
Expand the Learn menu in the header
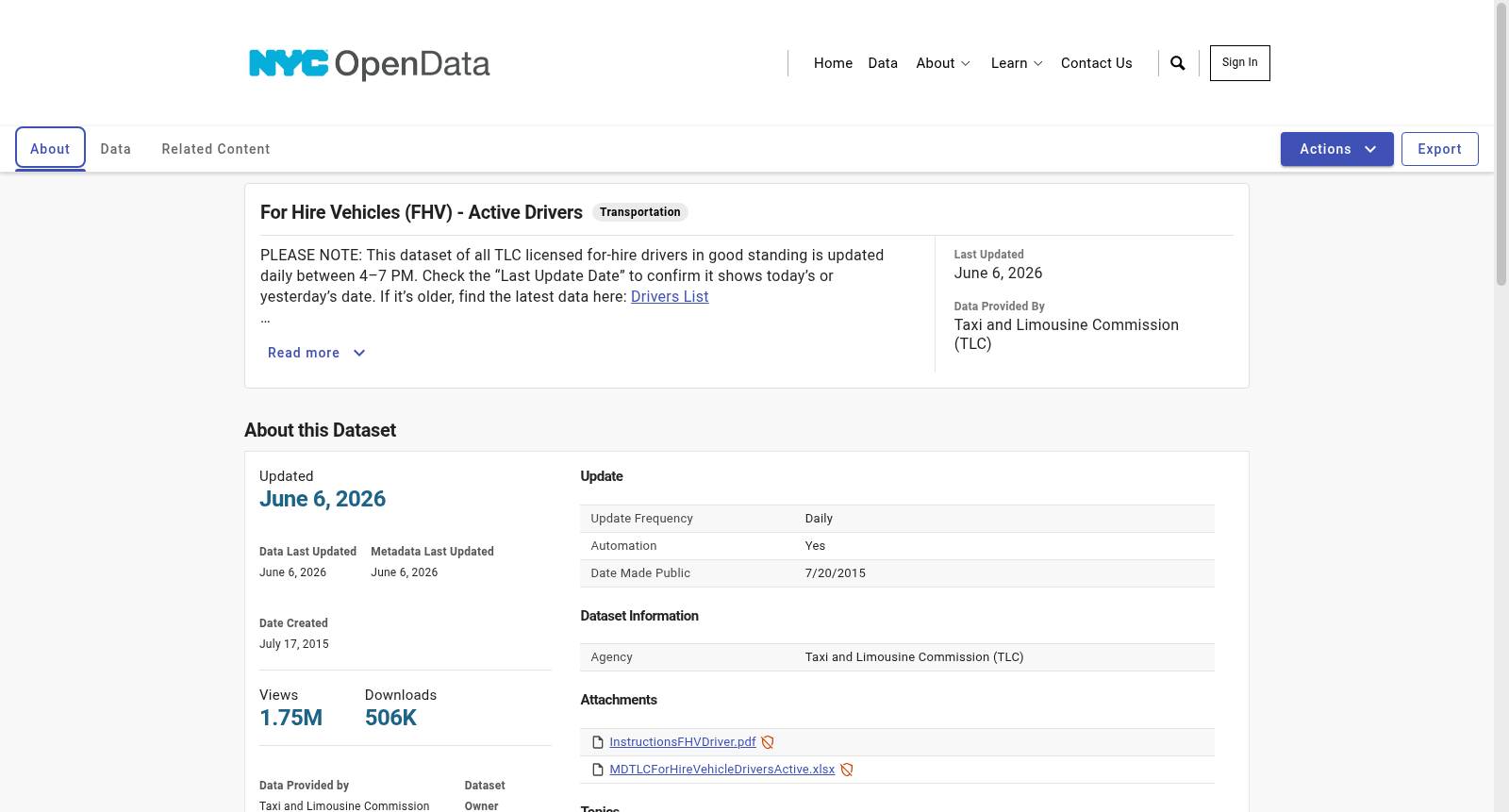1017,63
